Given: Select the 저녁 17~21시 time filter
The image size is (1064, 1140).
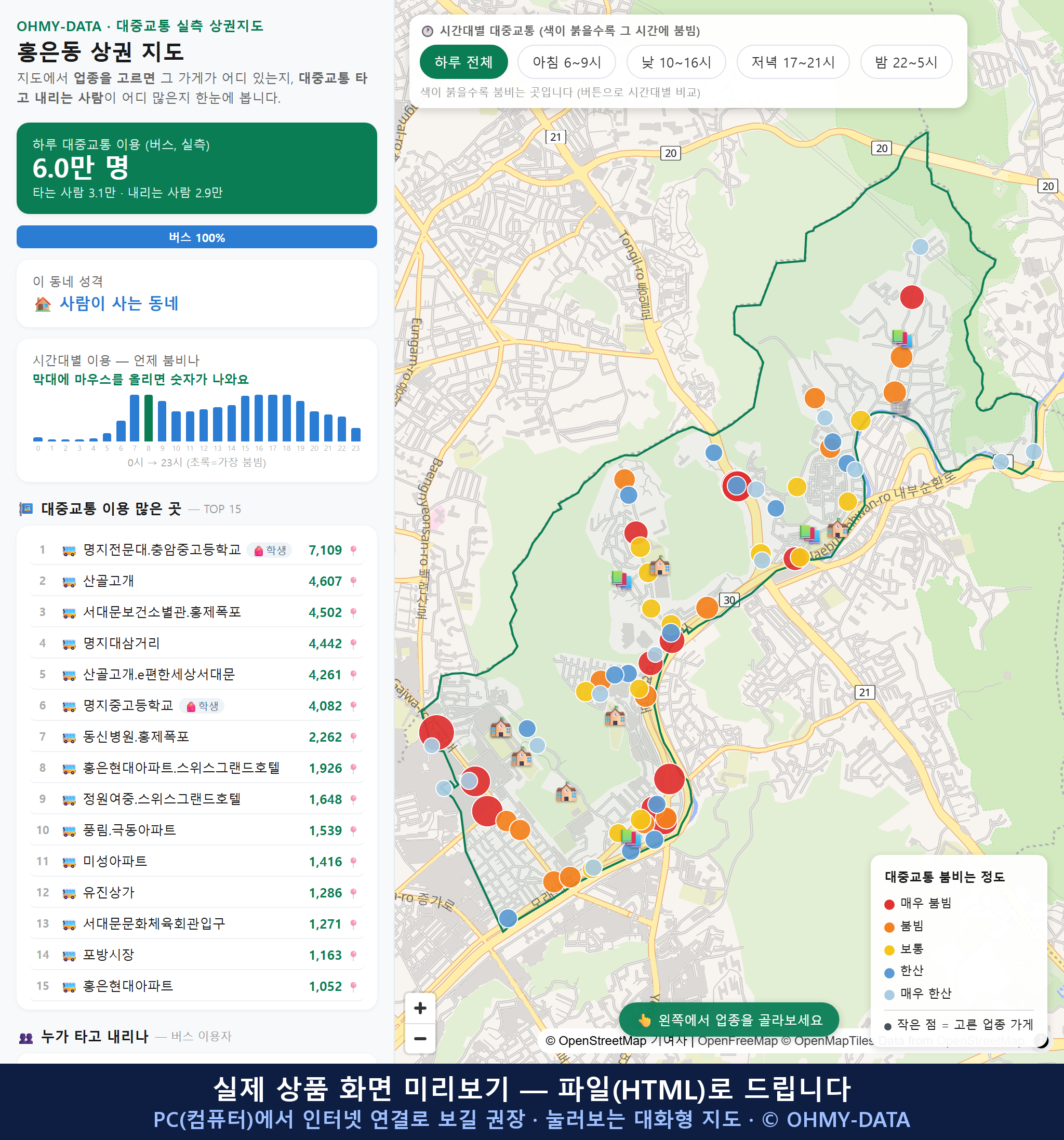Looking at the screenshot, I should [793, 62].
